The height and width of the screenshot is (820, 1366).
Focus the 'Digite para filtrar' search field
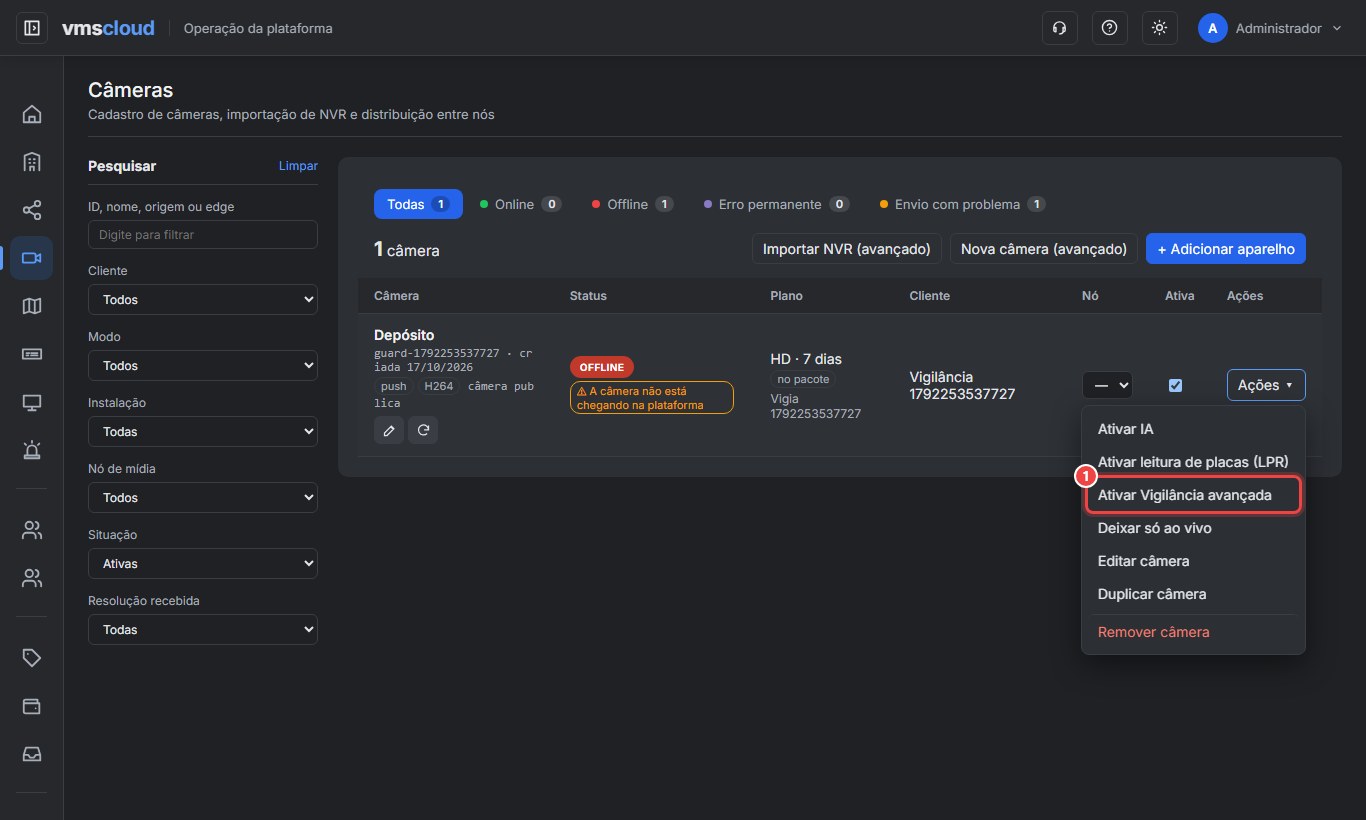[x=203, y=234]
